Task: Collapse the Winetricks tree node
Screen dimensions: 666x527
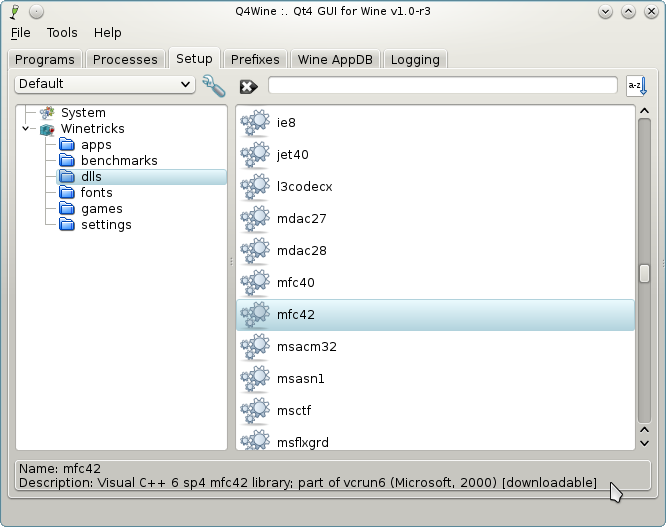Action: click(24, 129)
